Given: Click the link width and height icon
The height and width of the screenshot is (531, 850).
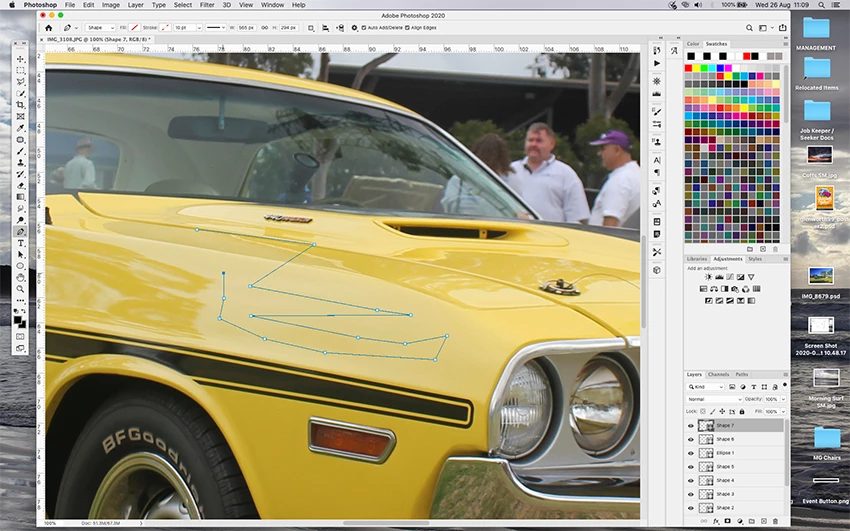Looking at the screenshot, I should point(265,28).
